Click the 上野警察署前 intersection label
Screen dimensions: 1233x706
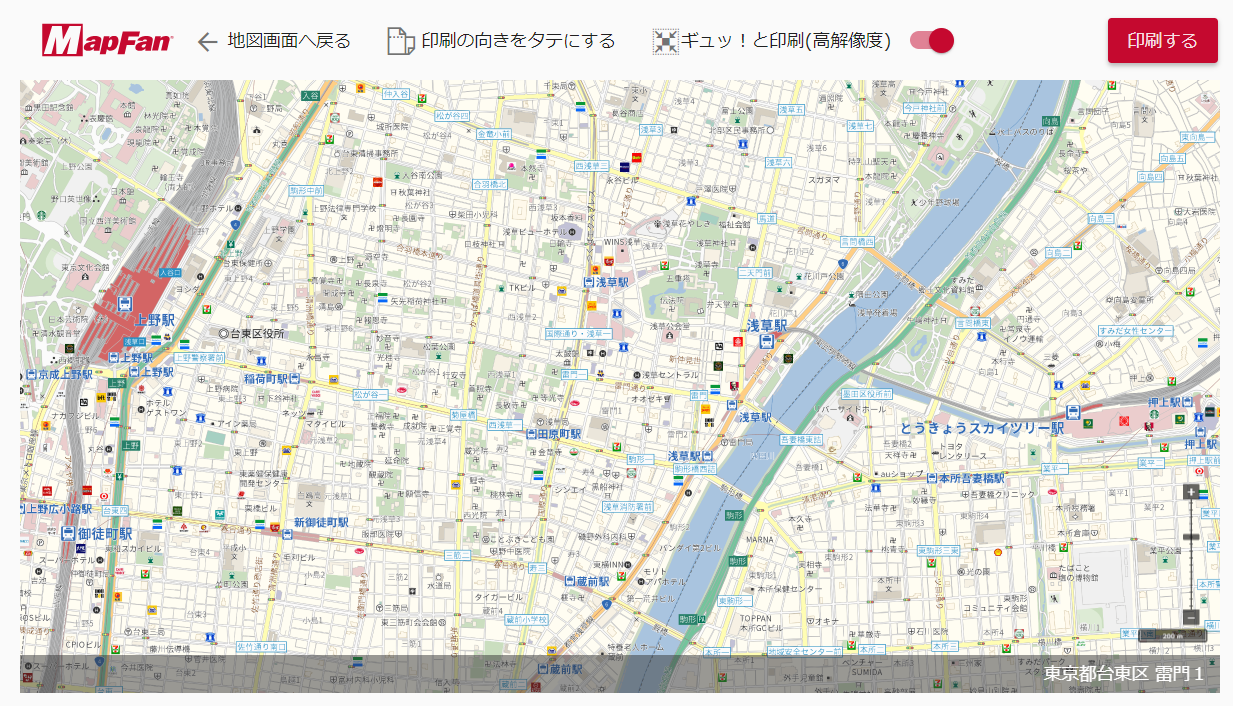coord(198,357)
